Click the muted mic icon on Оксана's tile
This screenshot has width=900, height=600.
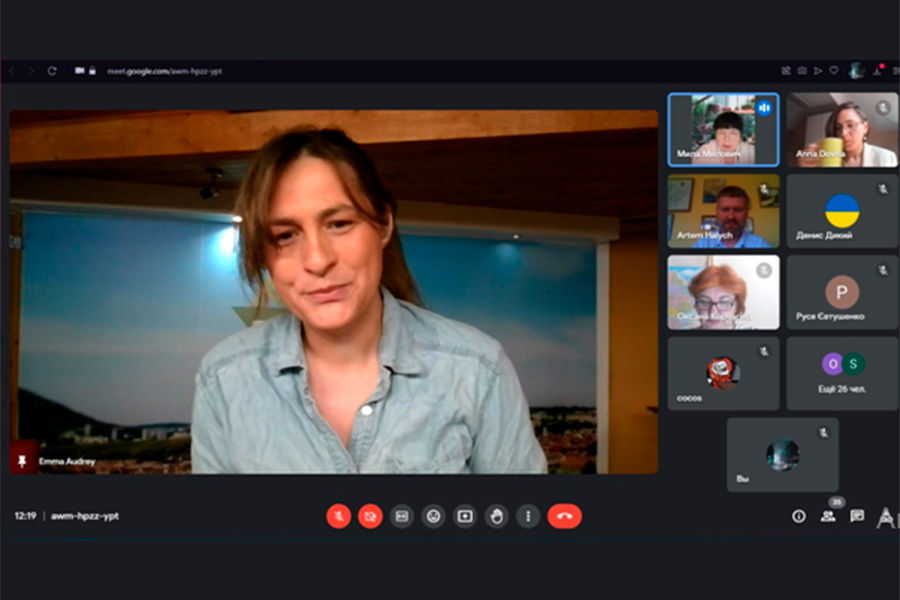(764, 270)
